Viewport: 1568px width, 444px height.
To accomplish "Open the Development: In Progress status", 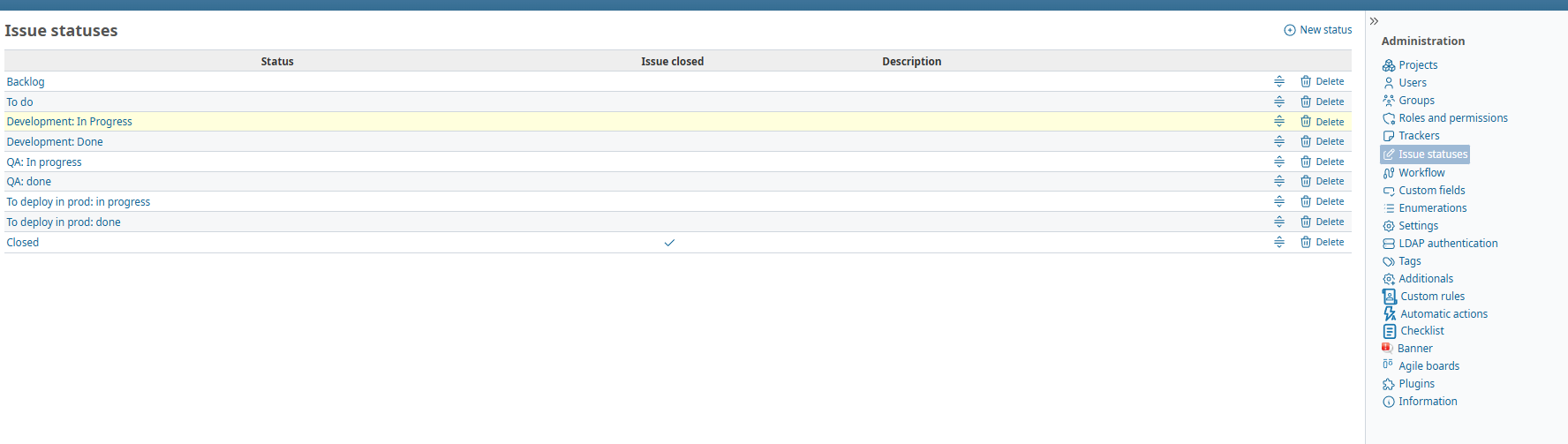I will (70, 122).
